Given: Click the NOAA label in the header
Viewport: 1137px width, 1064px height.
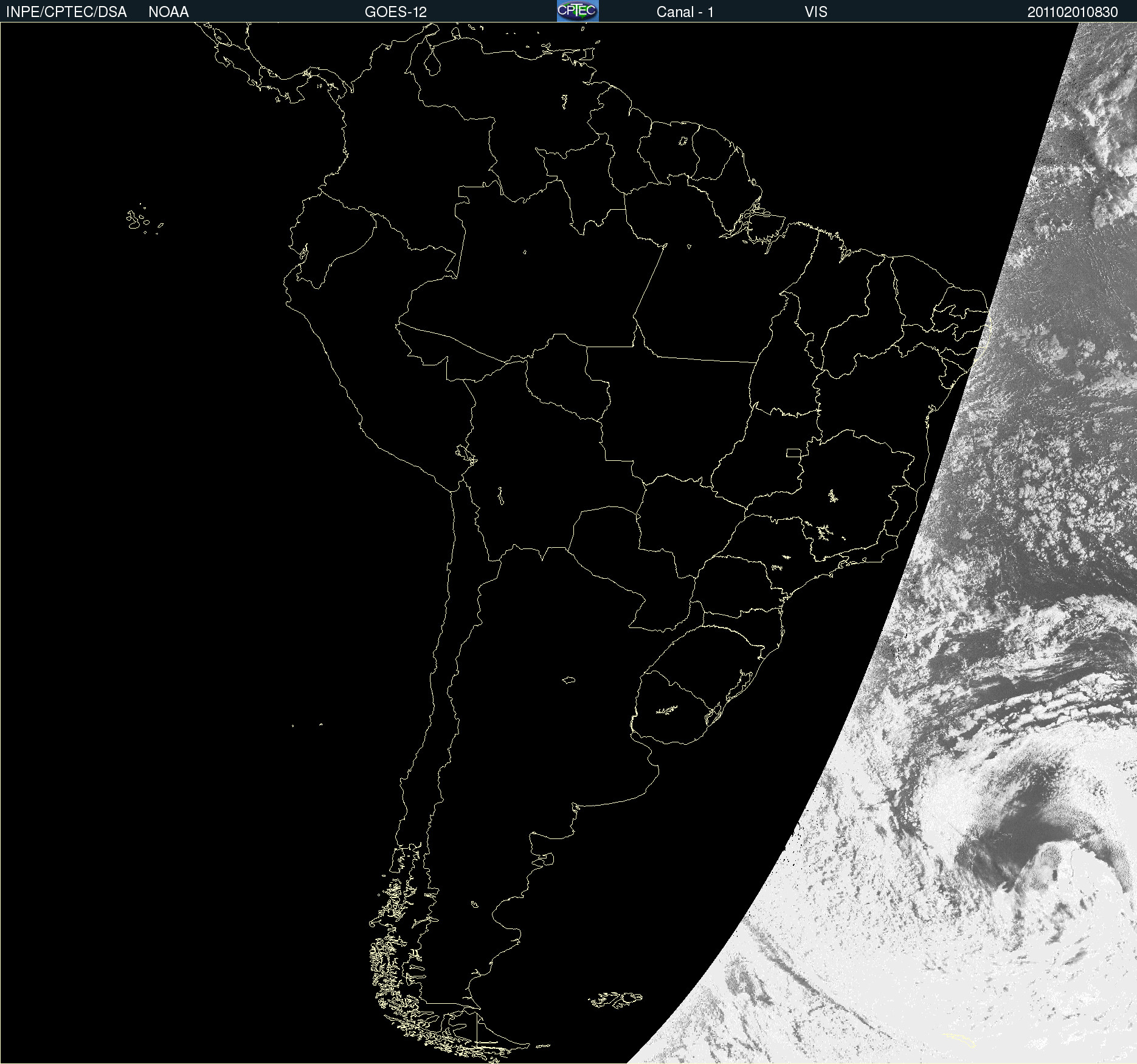Looking at the screenshot, I should coord(168,12).
